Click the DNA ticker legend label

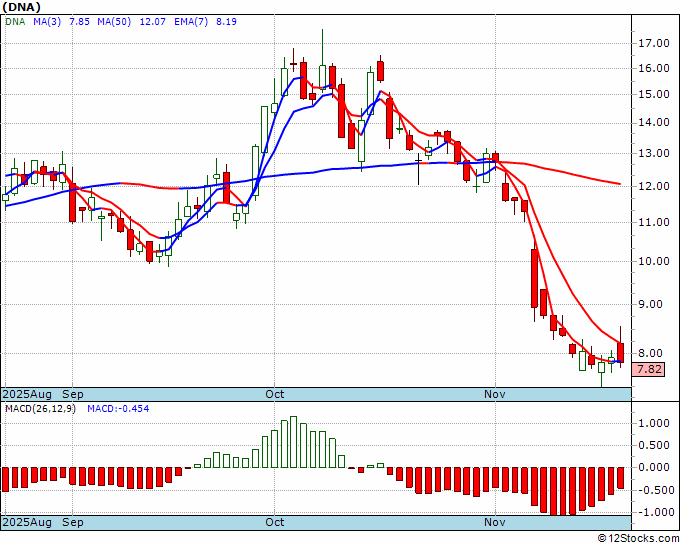[15, 21]
